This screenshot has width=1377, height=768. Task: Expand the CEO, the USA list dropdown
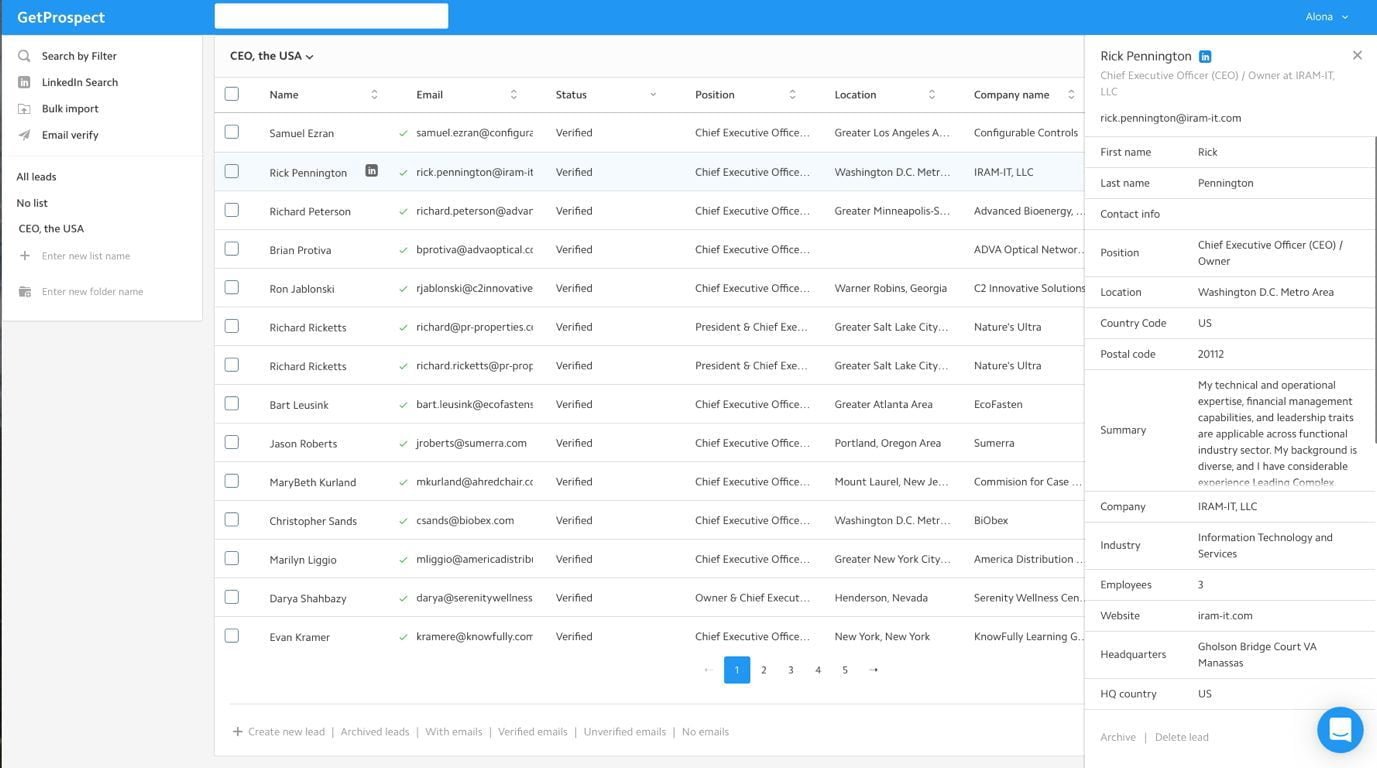(x=272, y=56)
